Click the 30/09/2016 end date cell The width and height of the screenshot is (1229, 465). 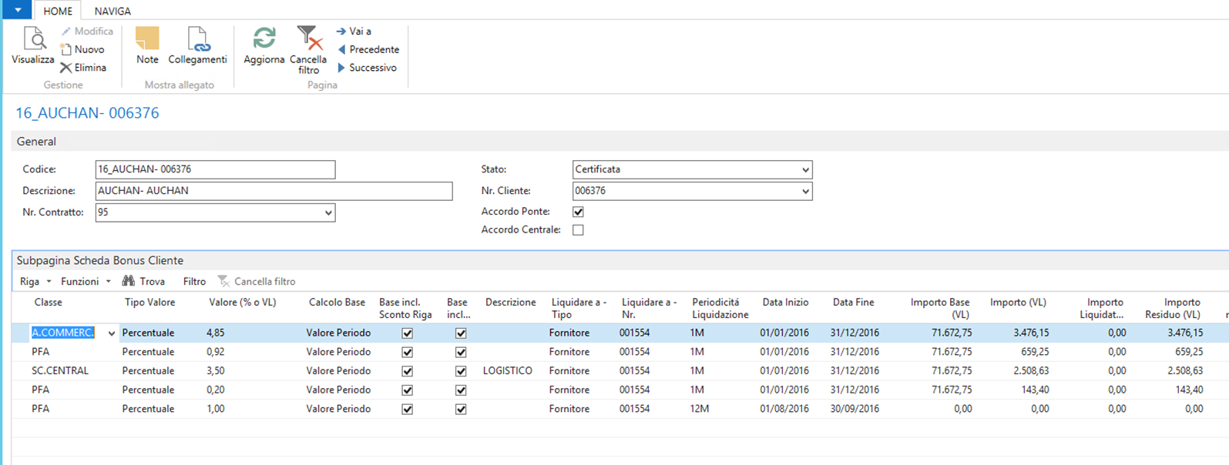coord(855,409)
